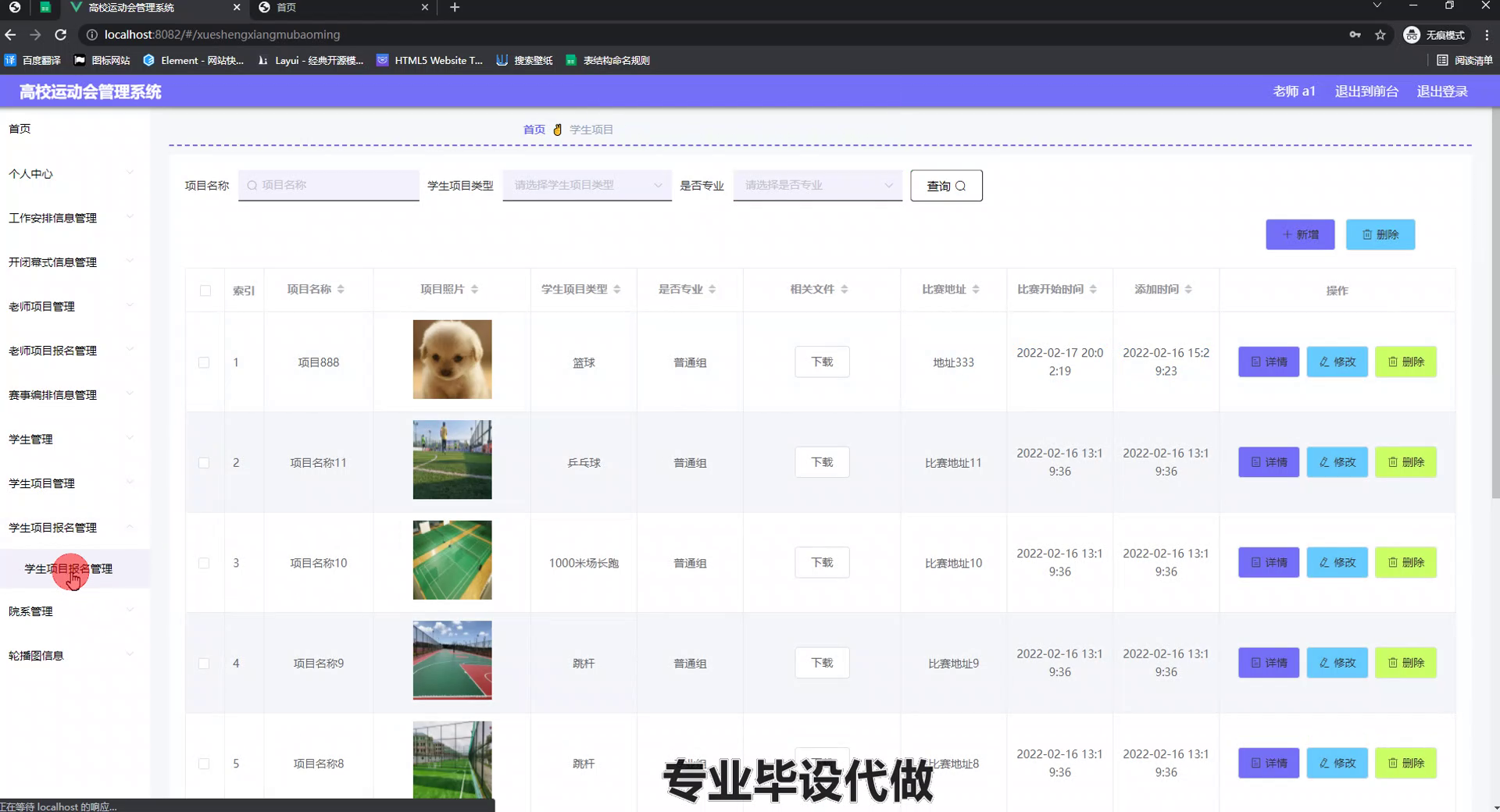
Task: Click the browser address bar URL
Action: (x=222, y=34)
